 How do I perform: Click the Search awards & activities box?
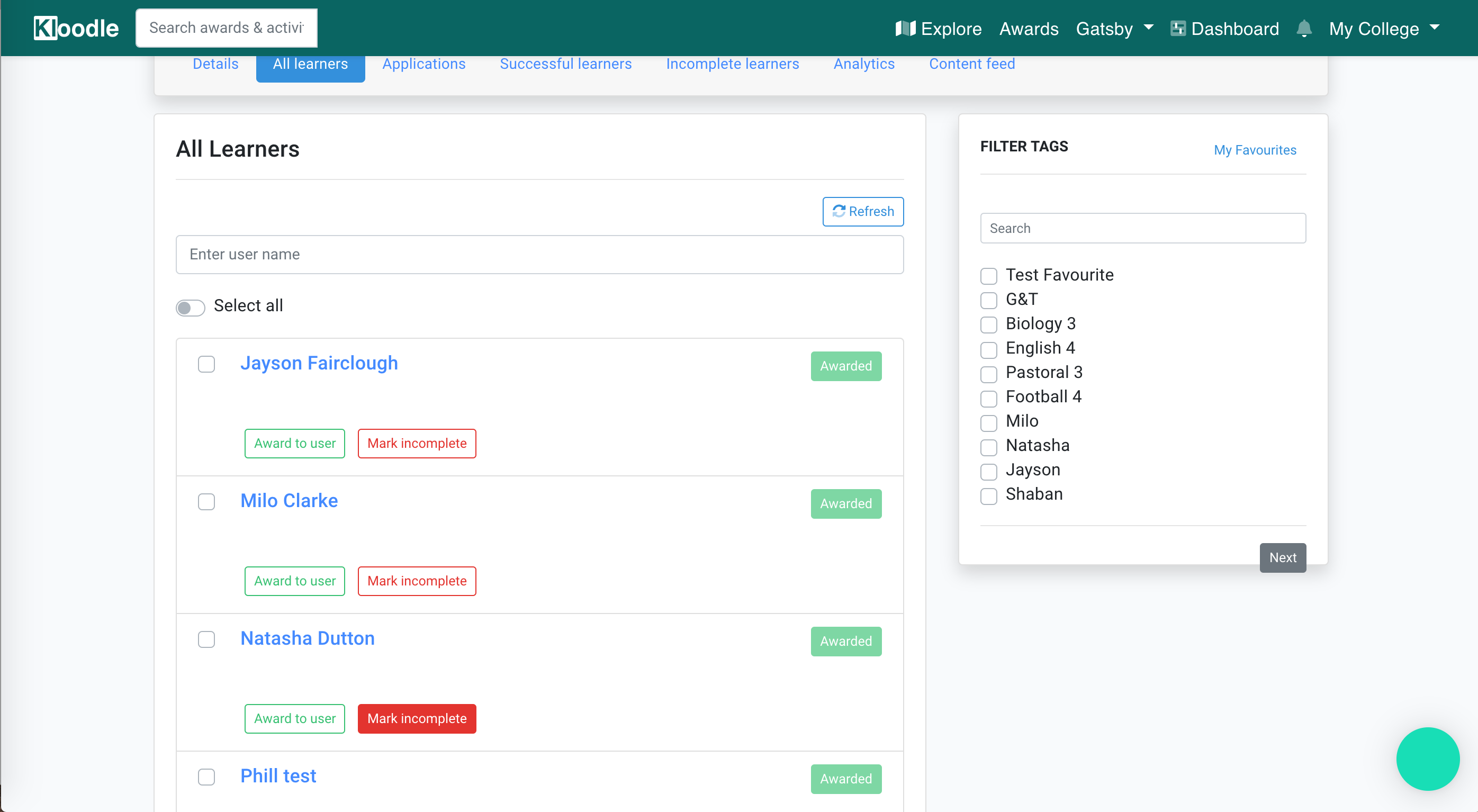coord(226,28)
